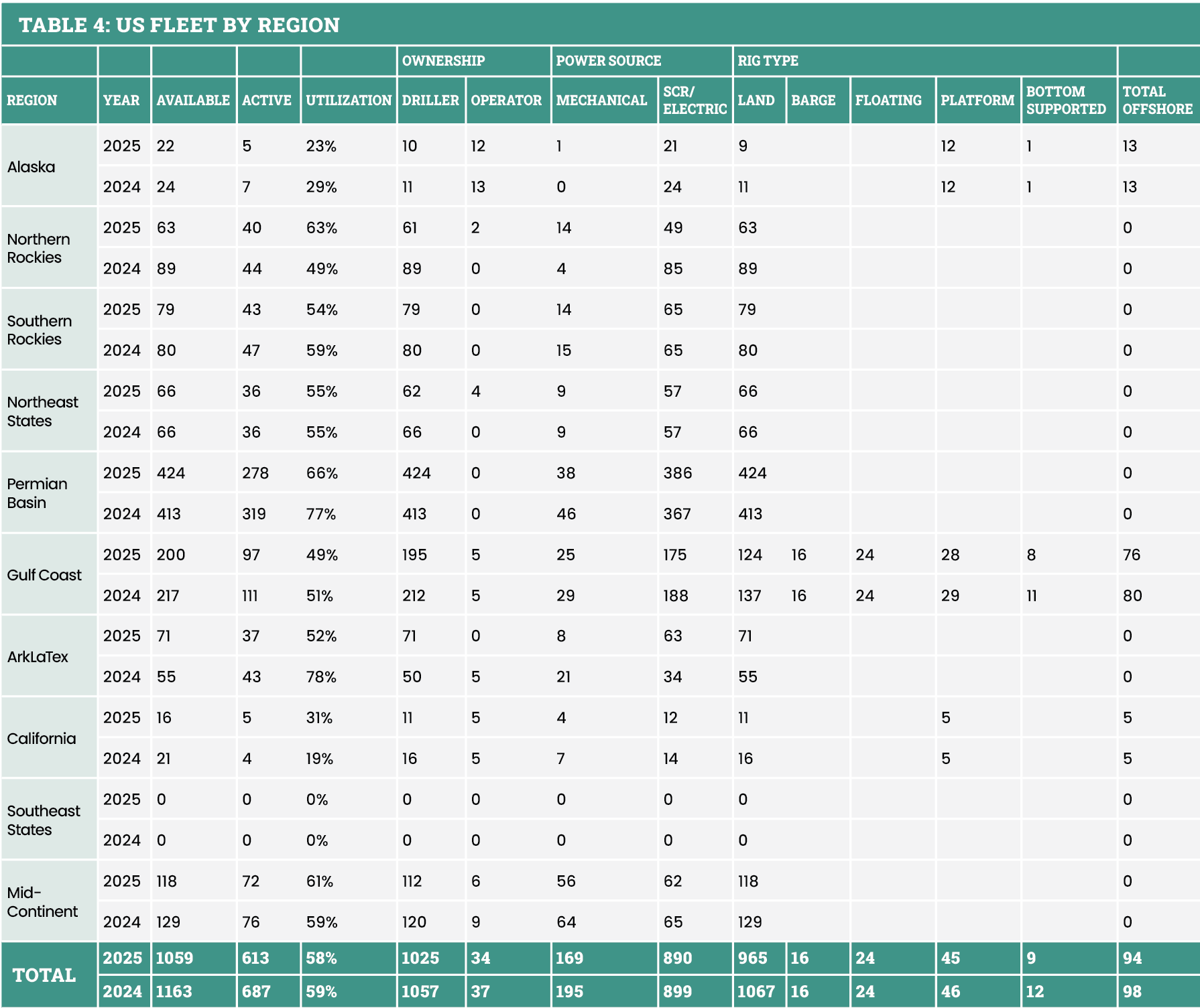The width and height of the screenshot is (1200, 1008).
Task: Select the AVAILABLE column header
Action: click(x=193, y=101)
